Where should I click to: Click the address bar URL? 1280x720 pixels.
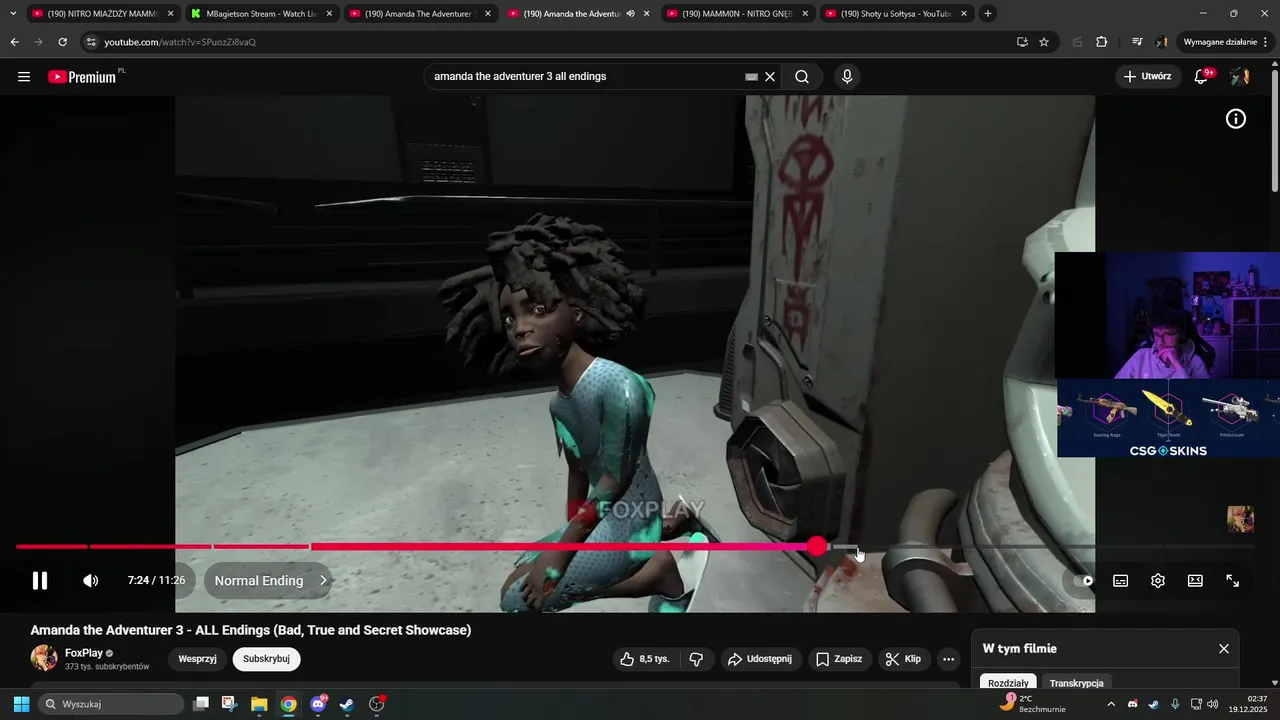(x=180, y=42)
